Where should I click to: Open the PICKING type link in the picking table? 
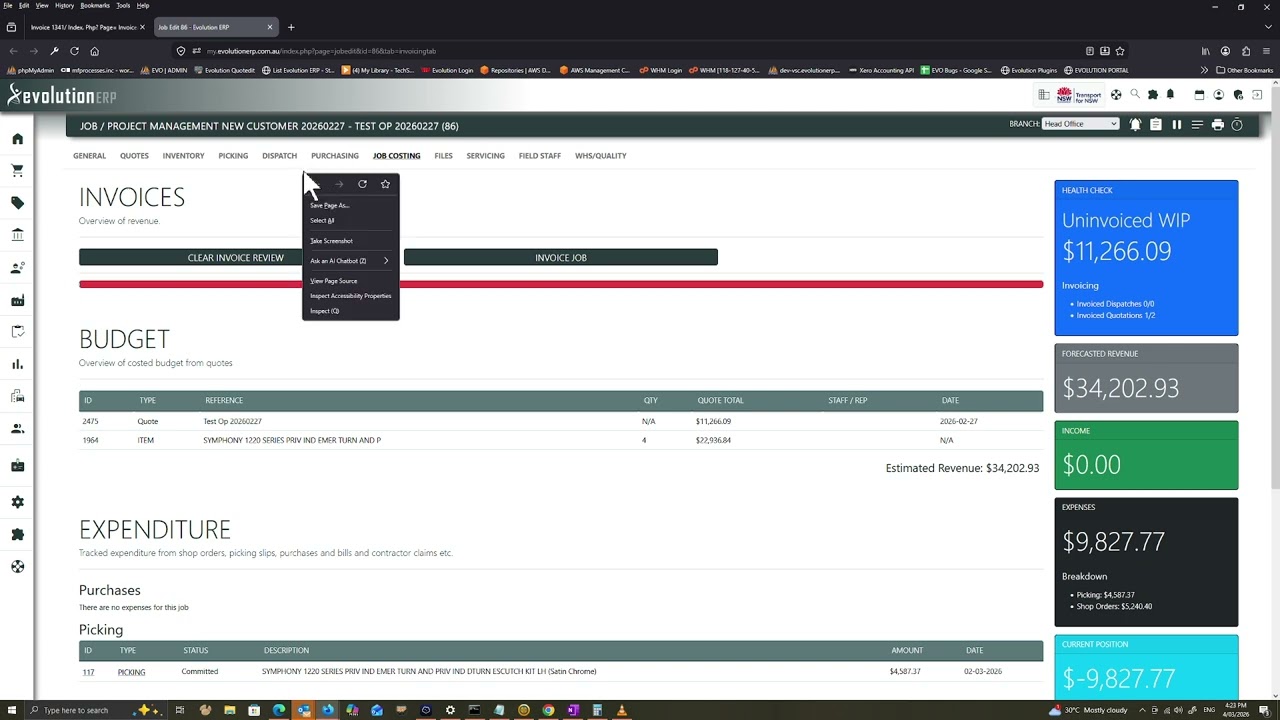131,672
